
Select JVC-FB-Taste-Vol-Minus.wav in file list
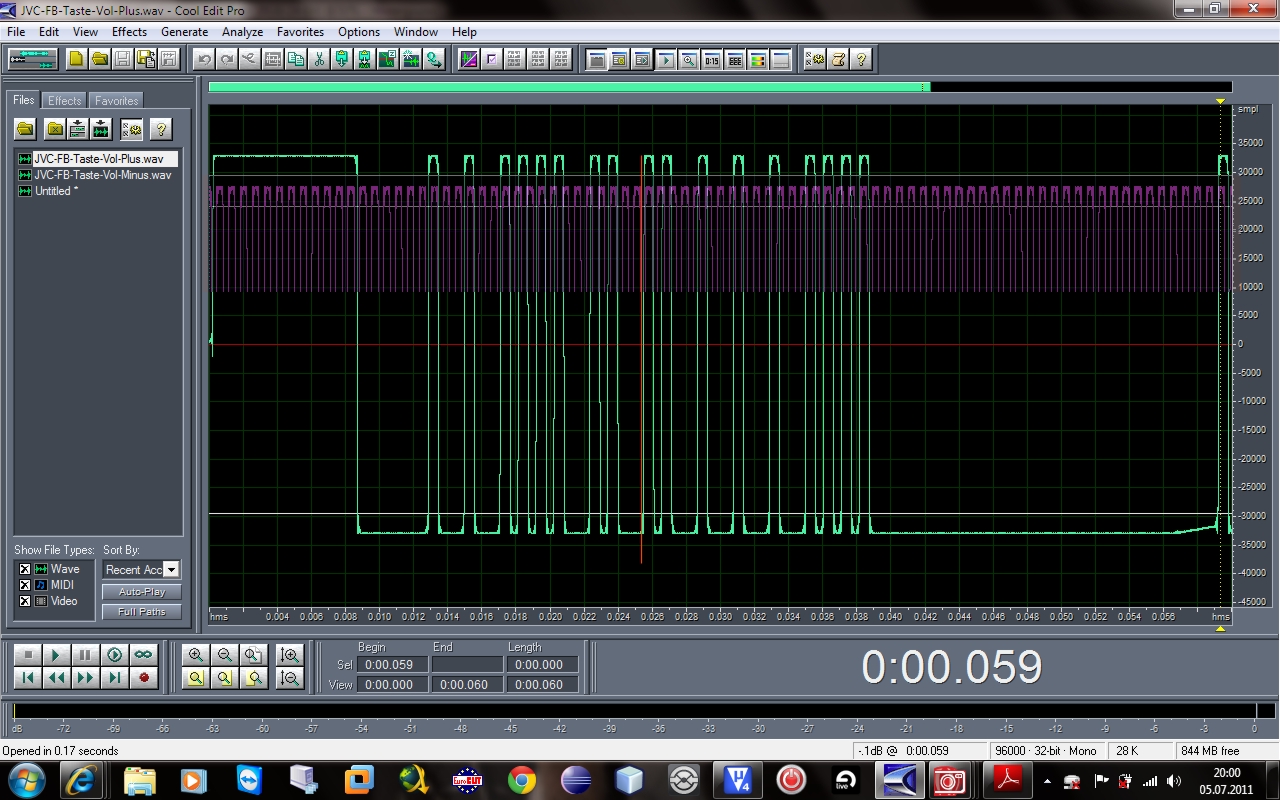pyautogui.click(x=102, y=175)
